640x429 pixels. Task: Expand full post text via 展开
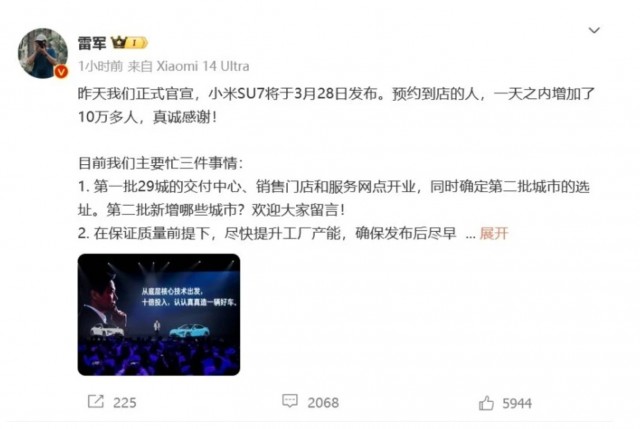[x=494, y=233]
